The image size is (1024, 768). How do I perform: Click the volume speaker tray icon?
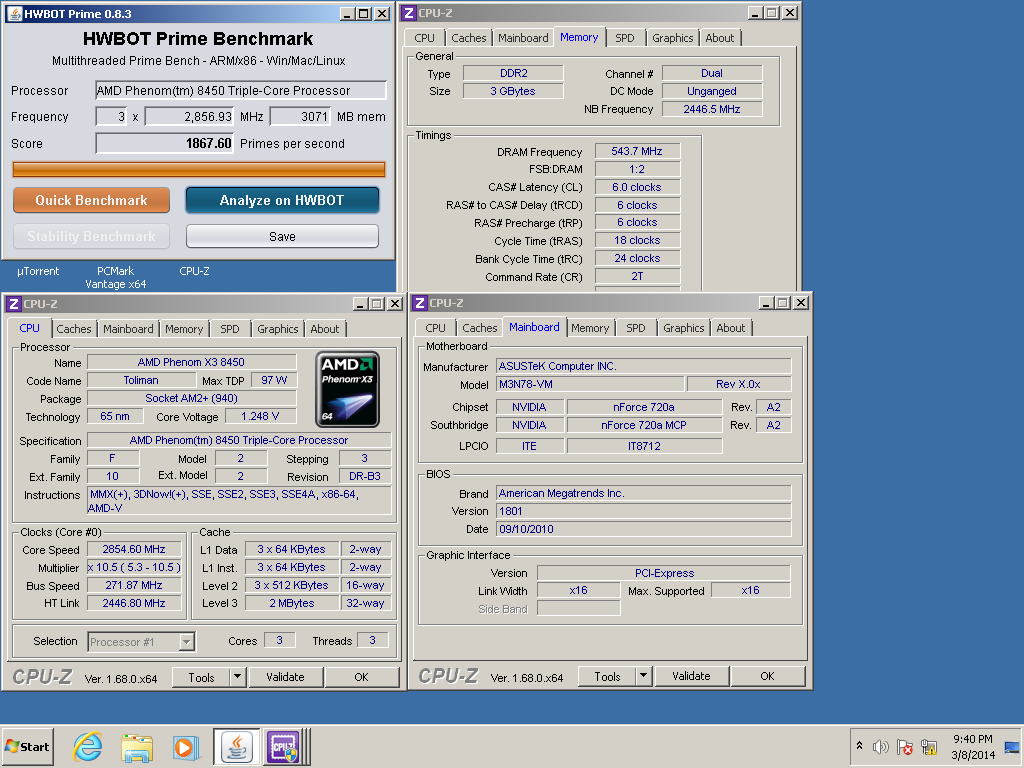tap(880, 746)
